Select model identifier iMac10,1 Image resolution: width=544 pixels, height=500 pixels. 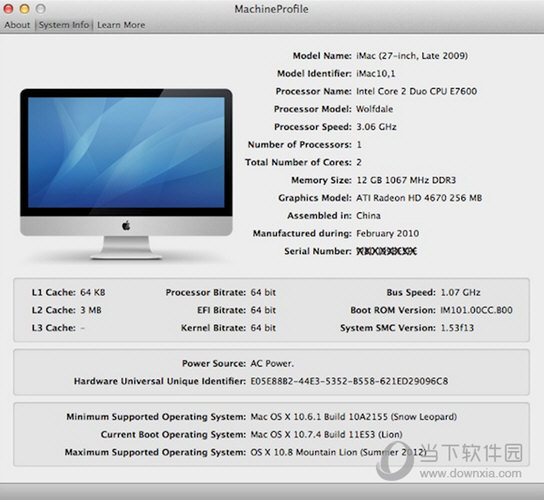[375, 74]
